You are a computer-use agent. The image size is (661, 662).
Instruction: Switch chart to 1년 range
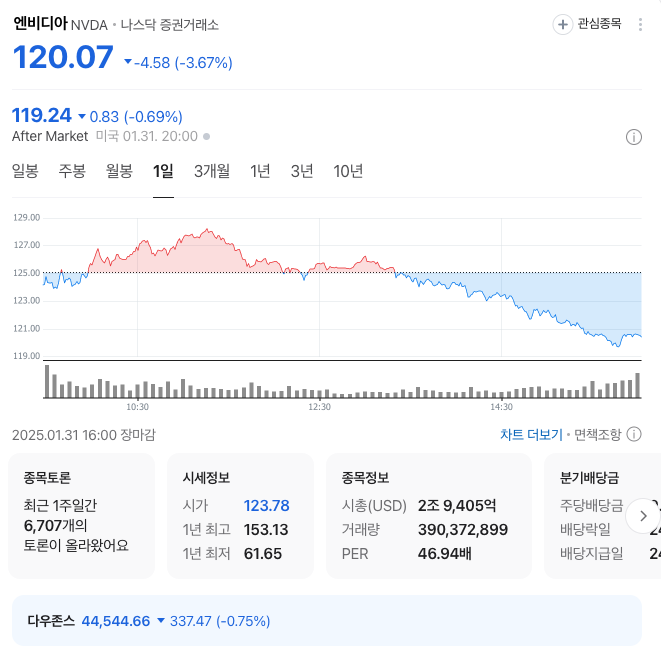click(x=260, y=171)
